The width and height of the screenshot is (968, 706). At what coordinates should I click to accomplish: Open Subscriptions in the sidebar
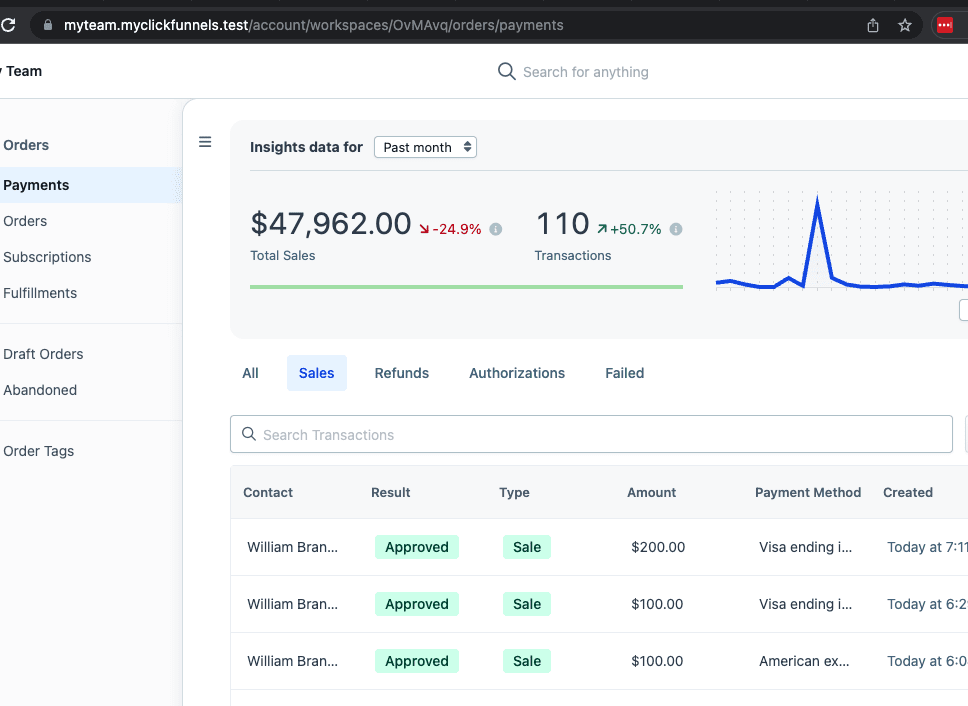(x=47, y=257)
